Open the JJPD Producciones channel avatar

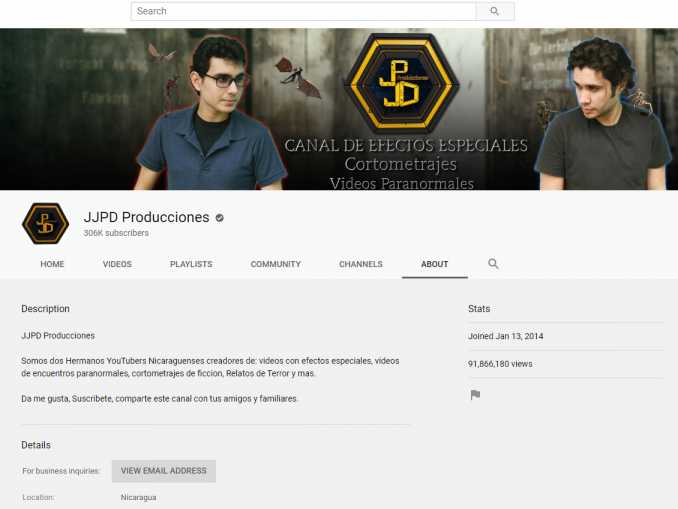point(45,224)
